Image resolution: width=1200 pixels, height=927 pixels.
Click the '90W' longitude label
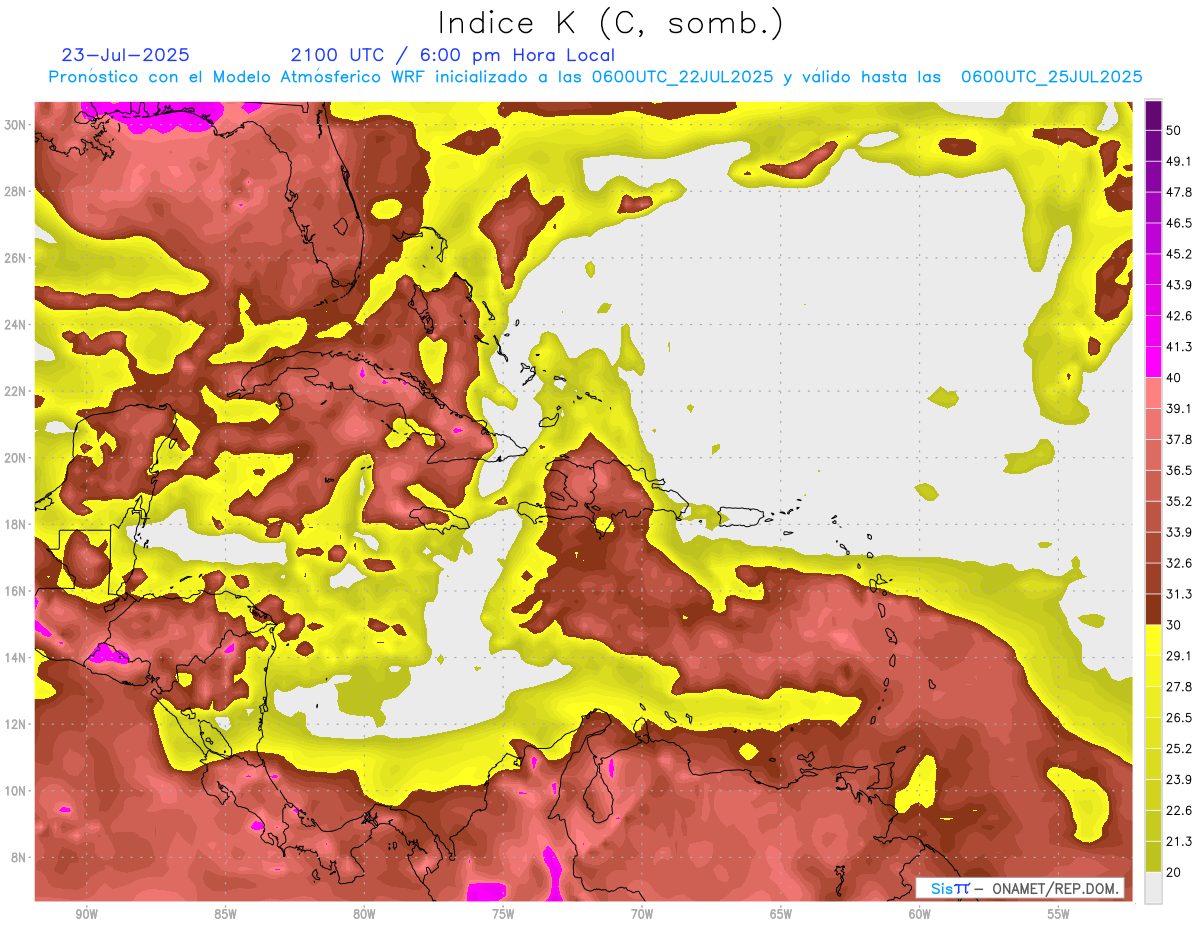point(86,914)
